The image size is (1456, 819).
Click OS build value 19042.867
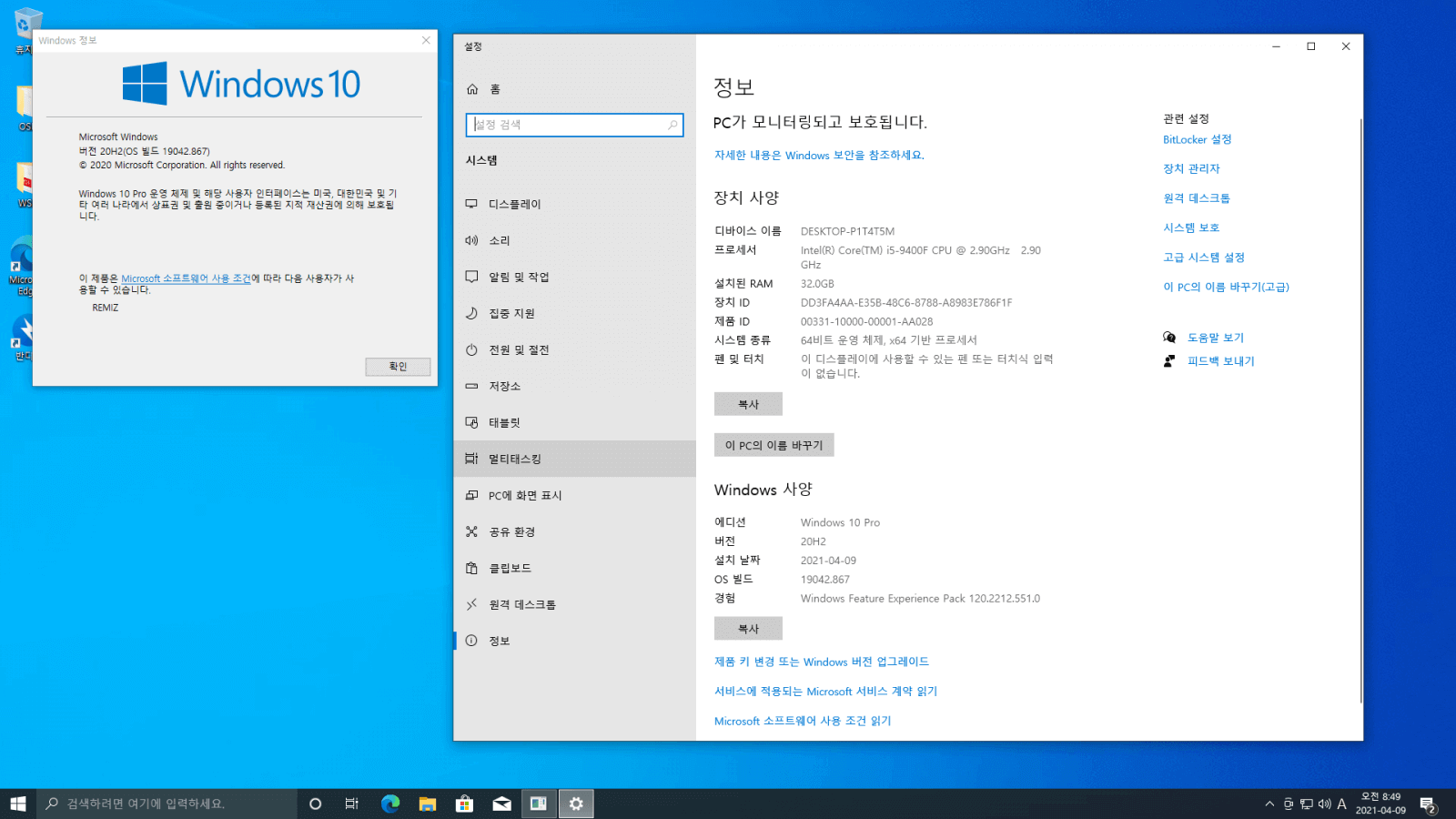824,580
